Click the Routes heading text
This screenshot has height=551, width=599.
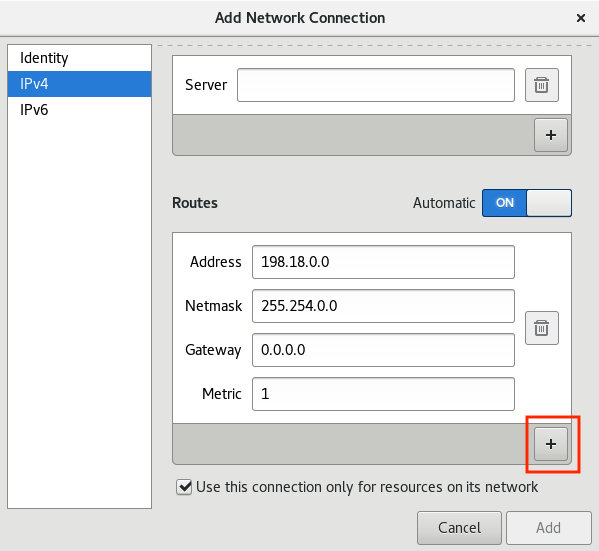pyautogui.click(x=195, y=203)
